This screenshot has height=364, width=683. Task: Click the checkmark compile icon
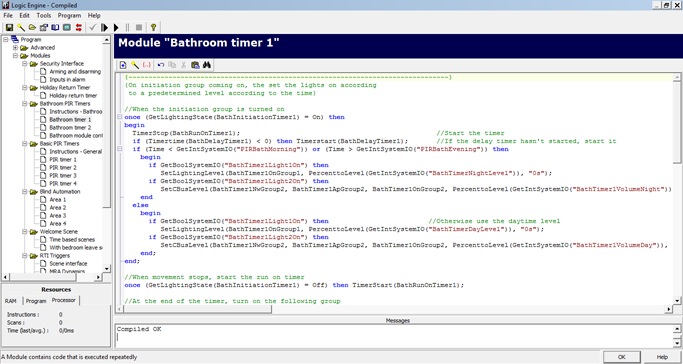92,27
